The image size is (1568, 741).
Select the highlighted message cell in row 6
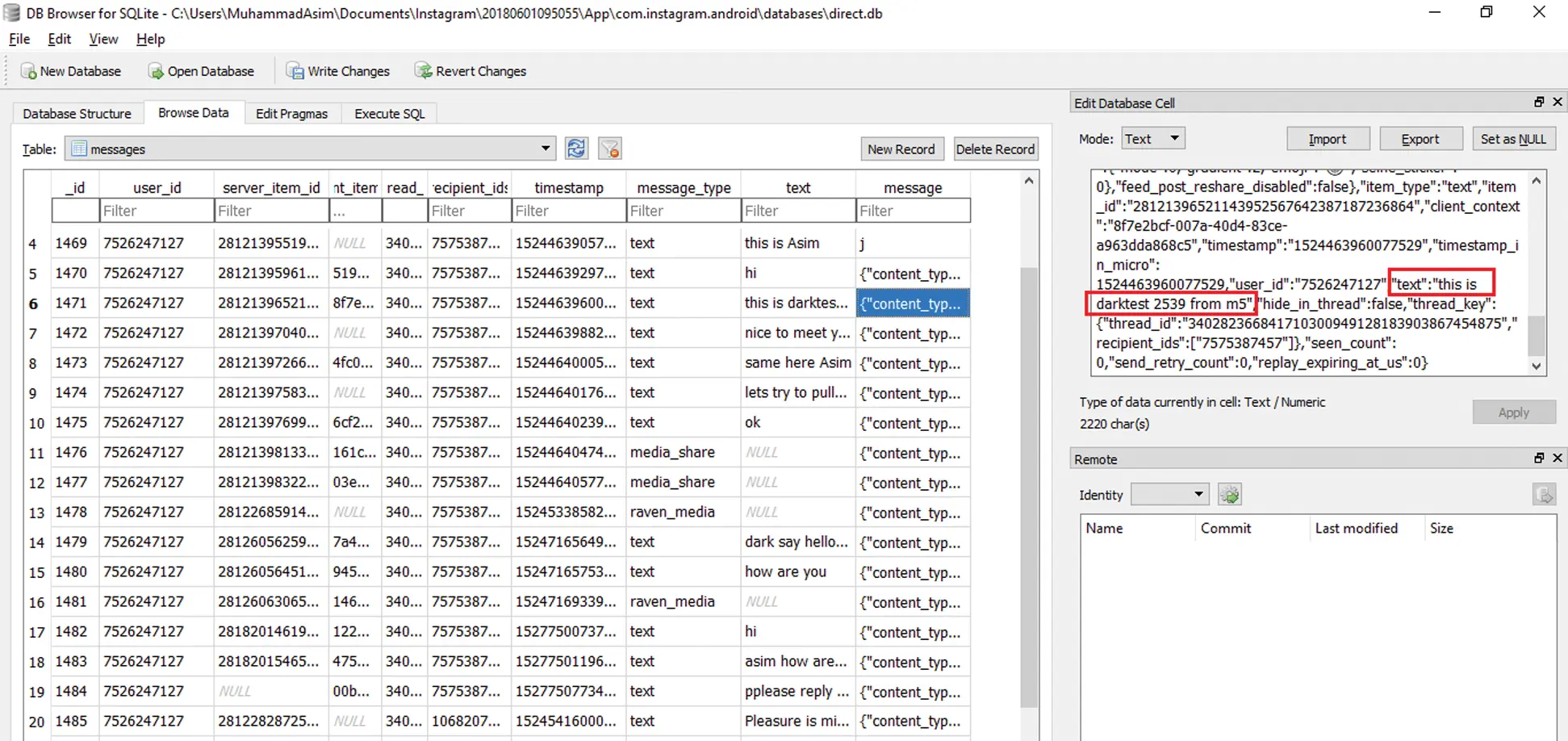coord(913,303)
